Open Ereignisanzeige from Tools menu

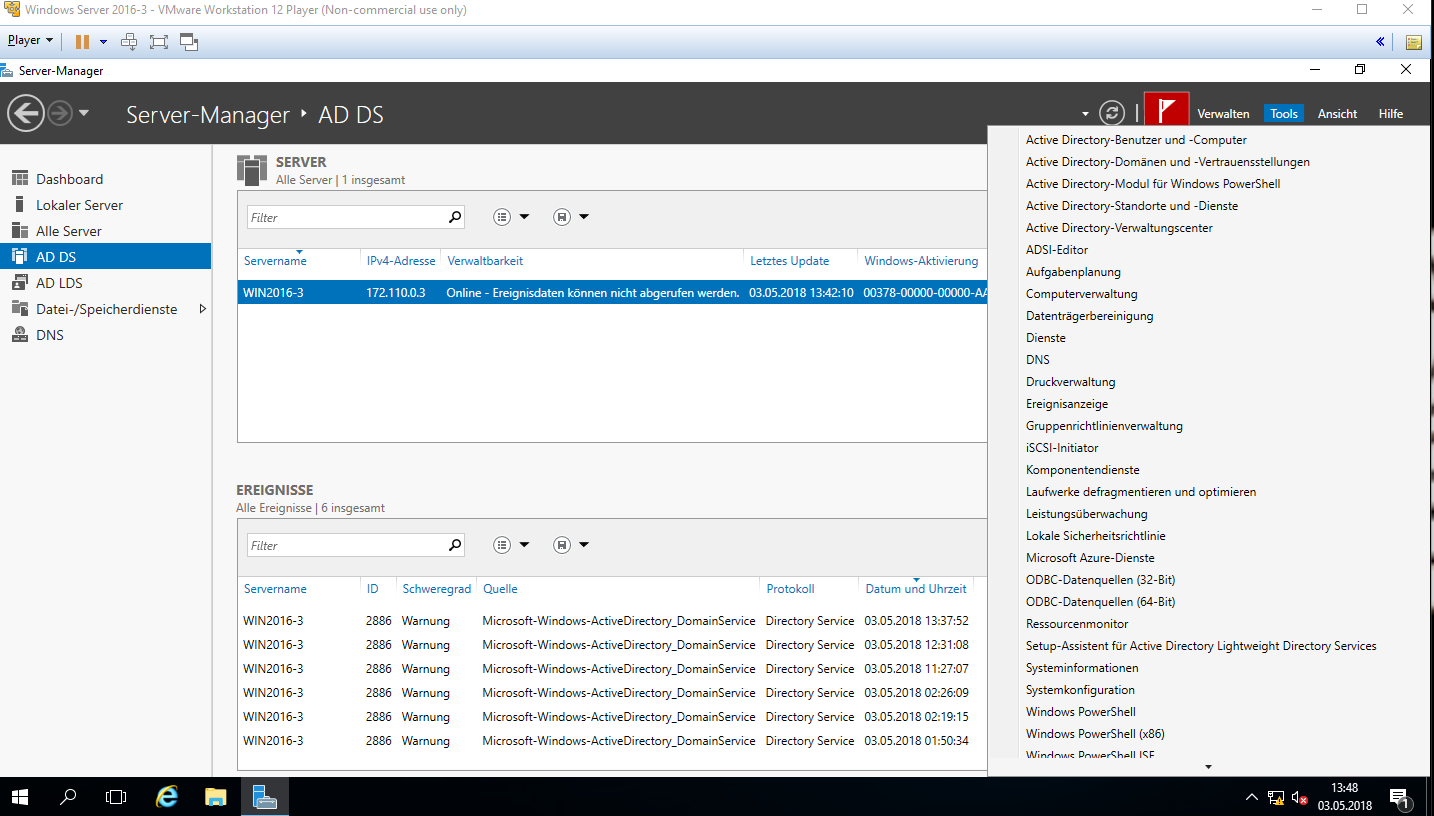(1067, 404)
